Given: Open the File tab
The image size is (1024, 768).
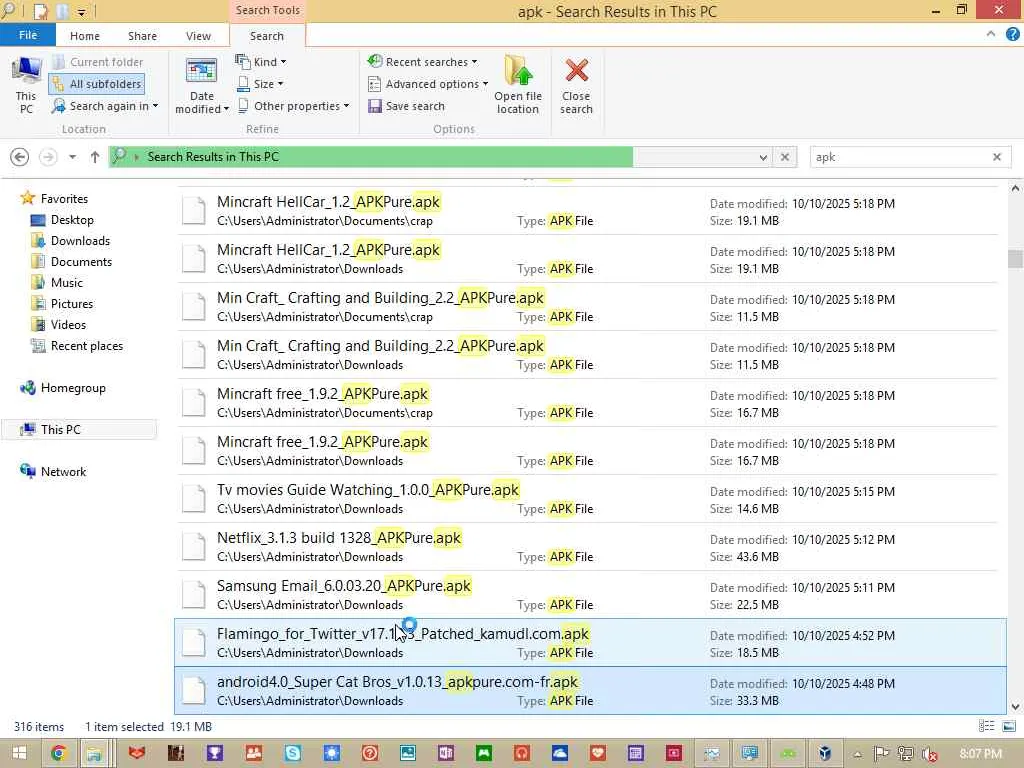Looking at the screenshot, I should (27, 35).
